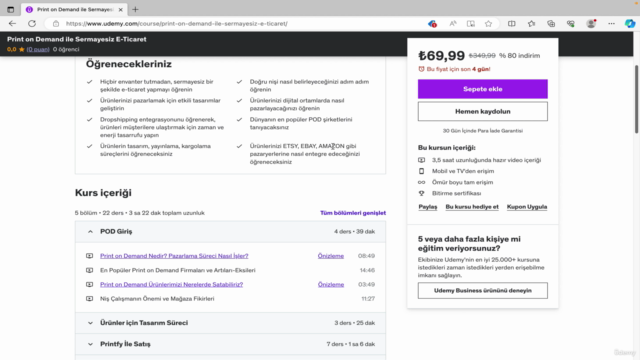The image size is (640, 360).
Task: Click the Kupon Uygula link
Action: pos(527,207)
